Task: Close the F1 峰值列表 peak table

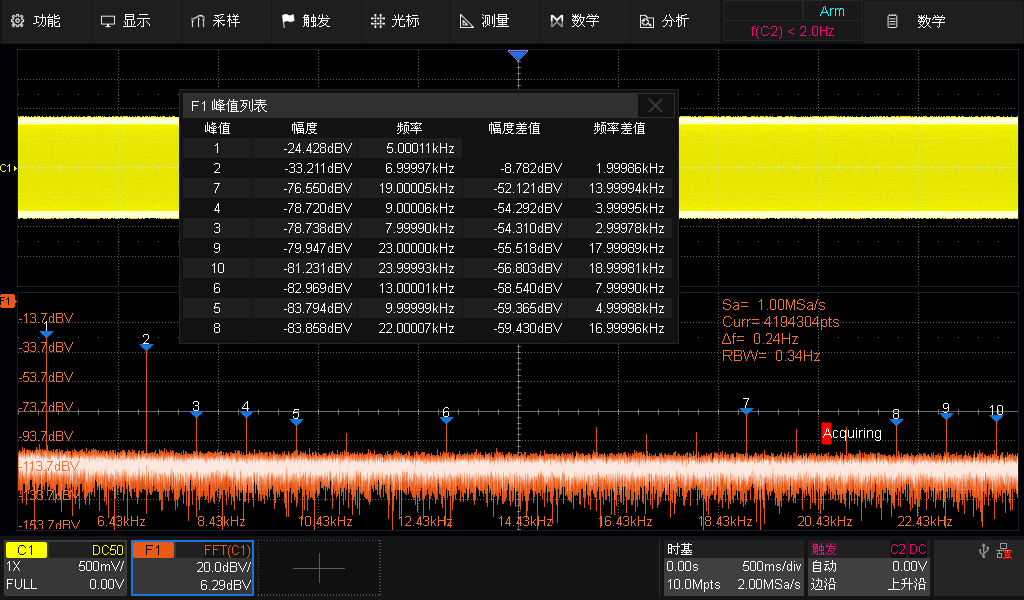Action: point(656,105)
